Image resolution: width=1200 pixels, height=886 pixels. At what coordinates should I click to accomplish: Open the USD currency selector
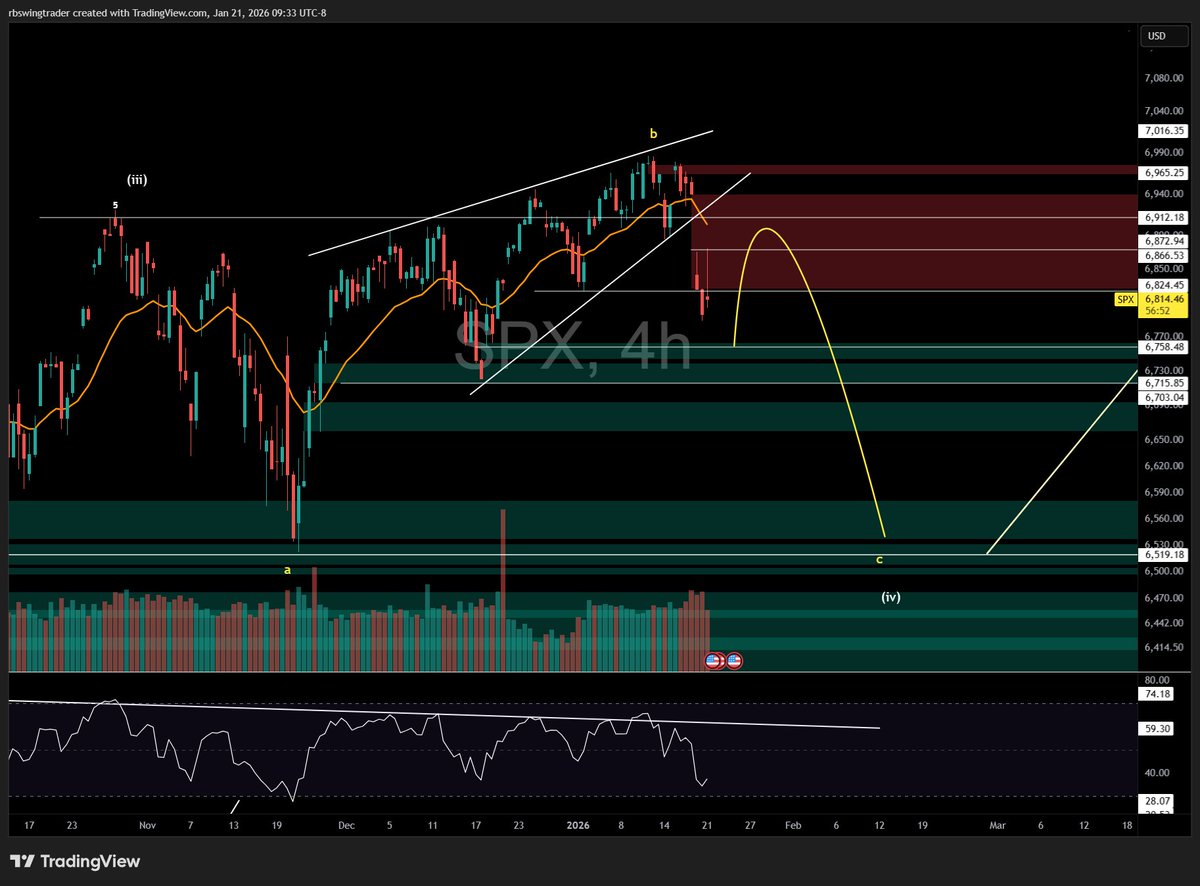[x=1163, y=36]
